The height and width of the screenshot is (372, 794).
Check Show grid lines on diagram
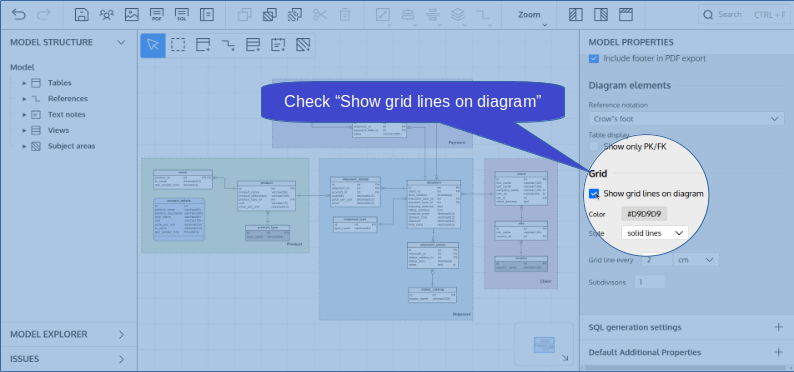point(594,193)
